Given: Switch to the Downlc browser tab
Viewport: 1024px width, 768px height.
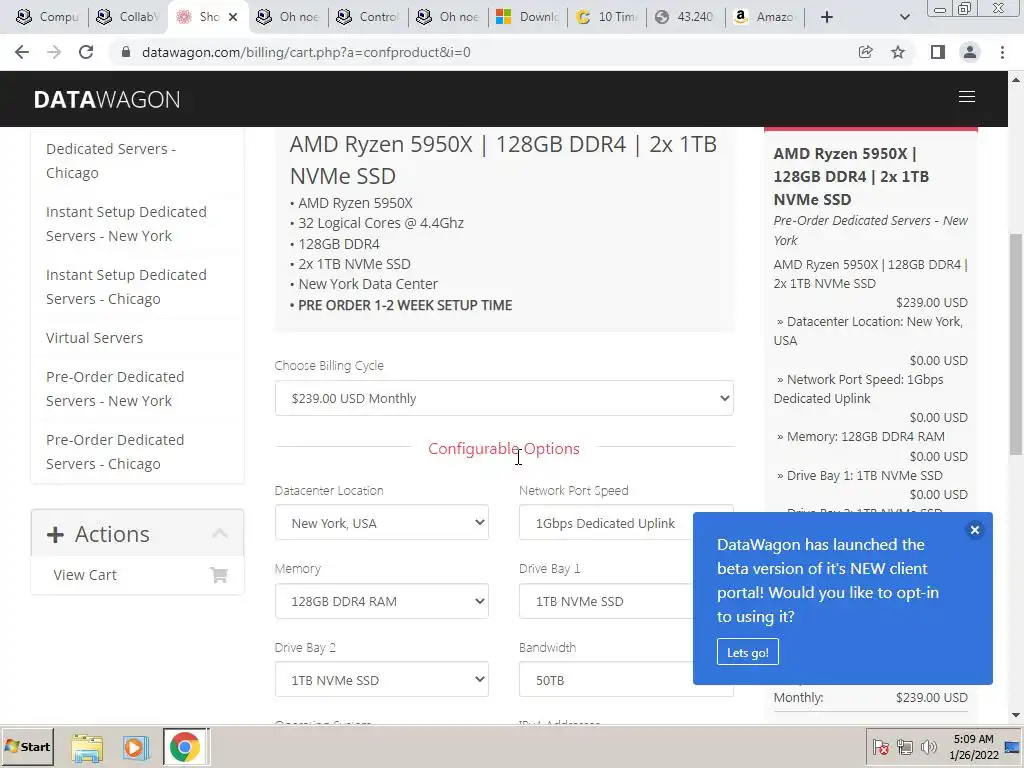Looking at the screenshot, I should click(528, 17).
